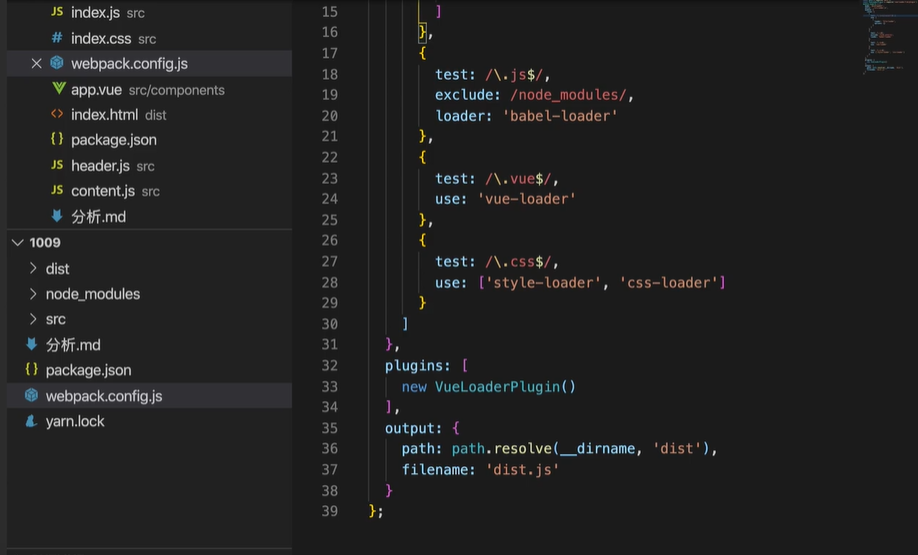The image size is (918, 555).
Task: Close the webpack.config.js open editor
Action: click(x=36, y=63)
